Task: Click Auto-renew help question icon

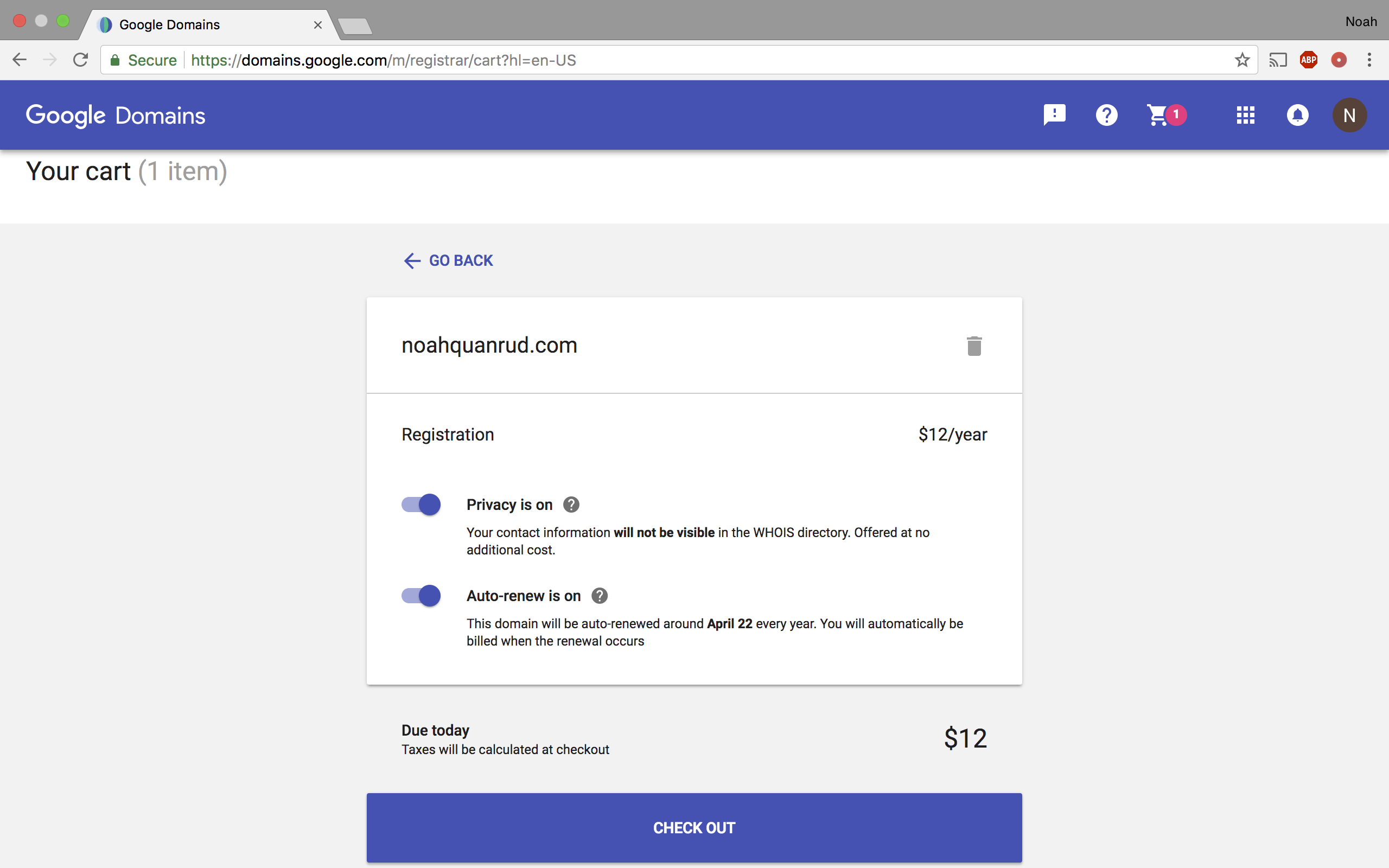Action: pos(599,595)
